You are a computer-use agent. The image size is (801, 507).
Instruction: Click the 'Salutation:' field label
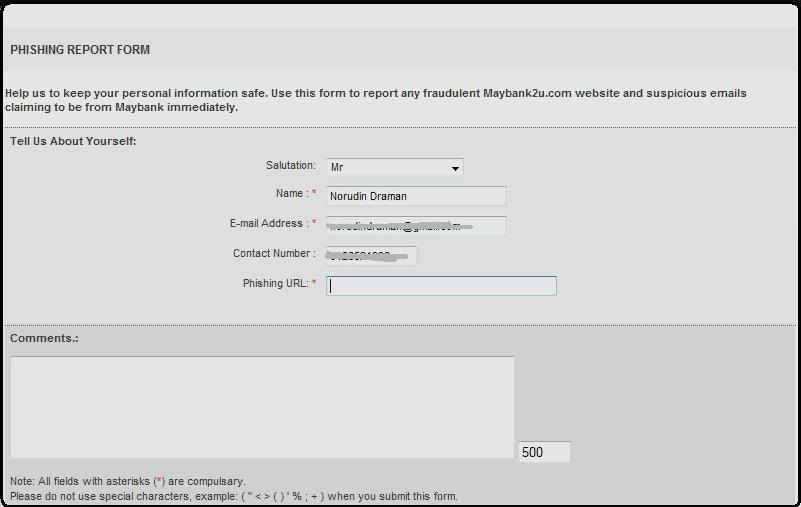[x=291, y=166]
